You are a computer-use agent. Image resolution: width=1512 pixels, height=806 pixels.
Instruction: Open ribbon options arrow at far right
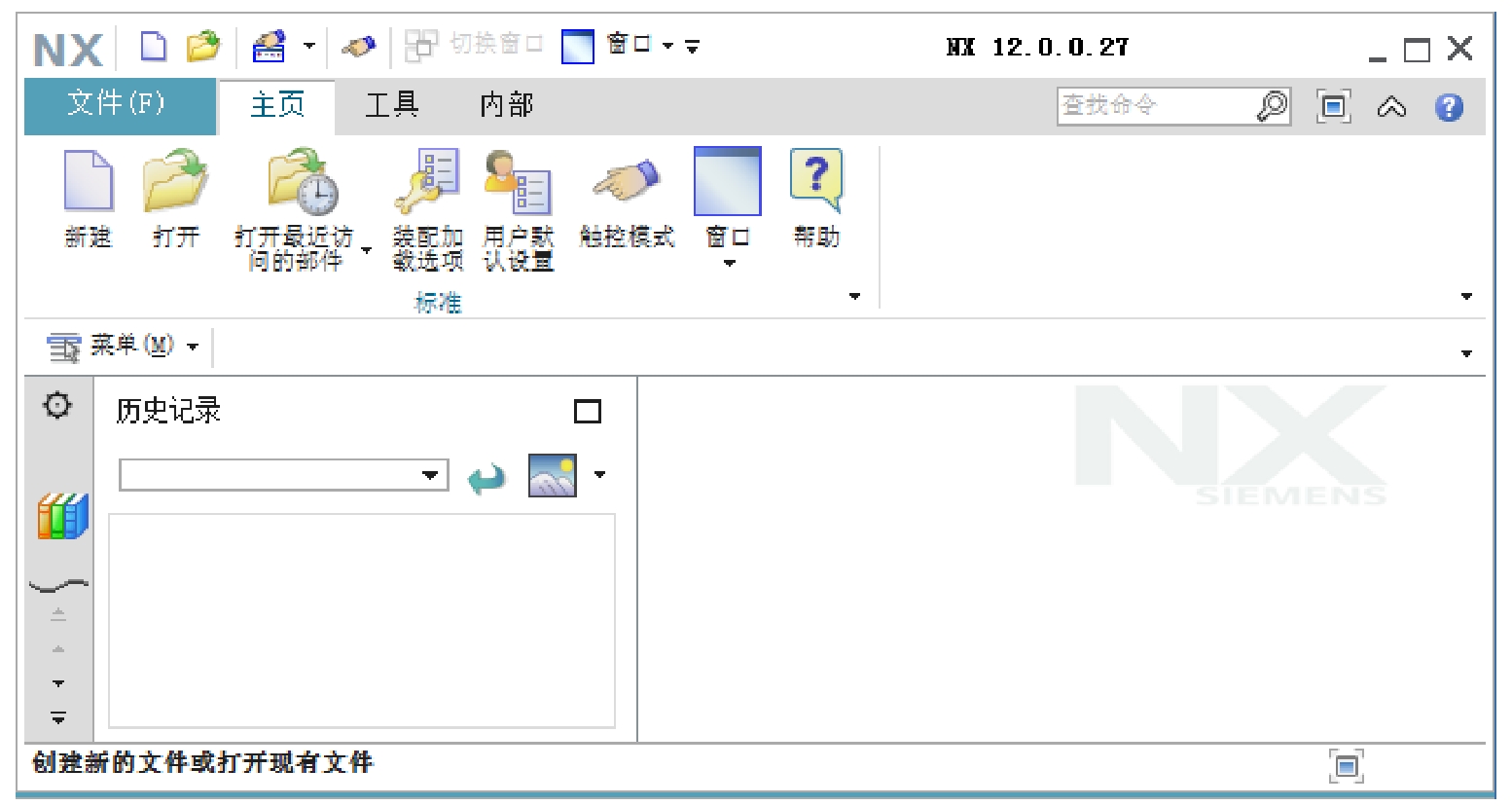(x=1467, y=296)
